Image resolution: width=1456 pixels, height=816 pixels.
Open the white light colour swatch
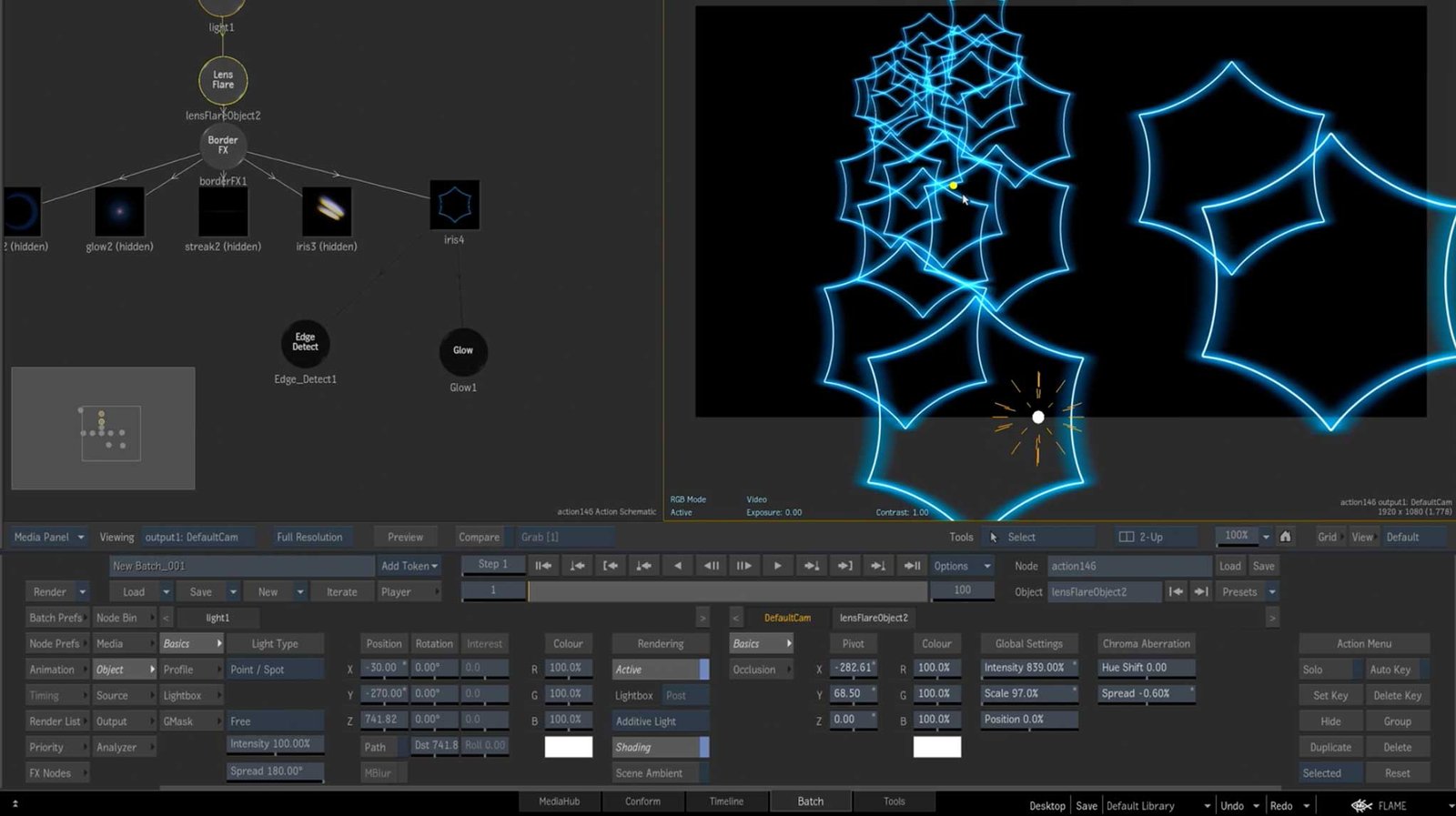point(568,748)
